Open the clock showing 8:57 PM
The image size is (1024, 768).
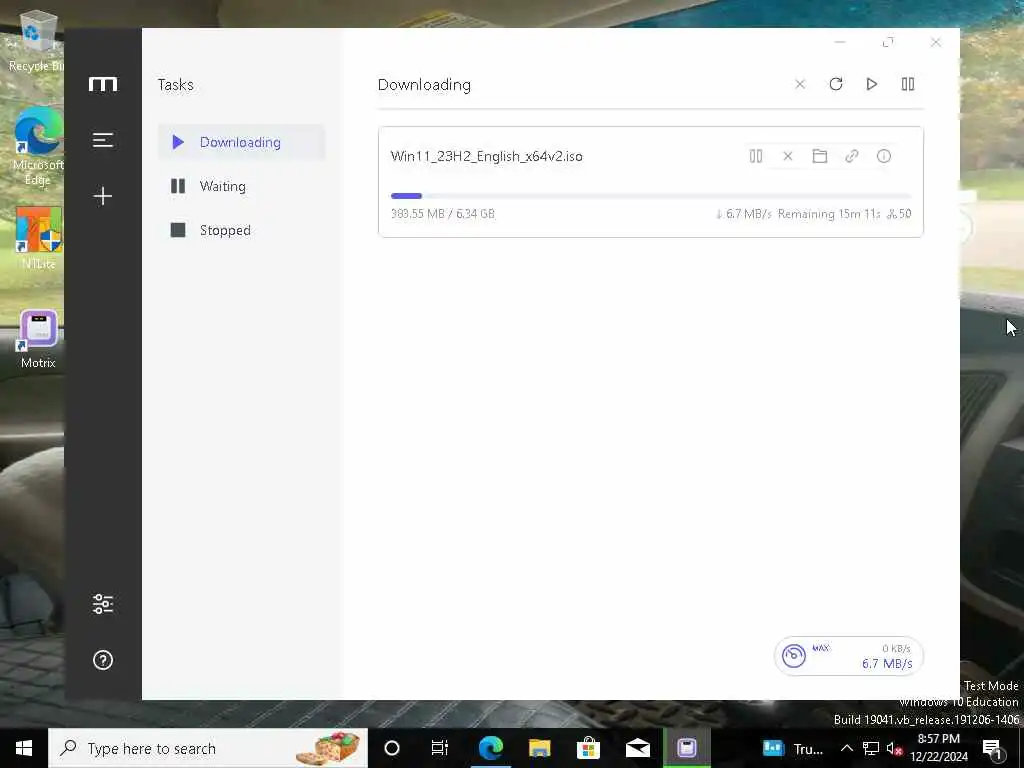939,748
